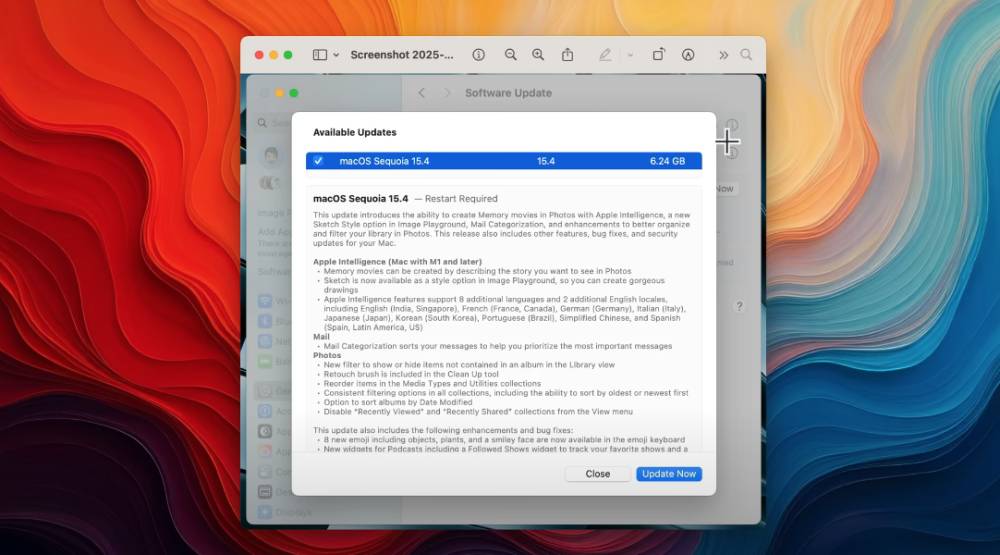This screenshot has height=555, width=1000.
Task: Activate the Markup pen tool
Action: (605, 55)
